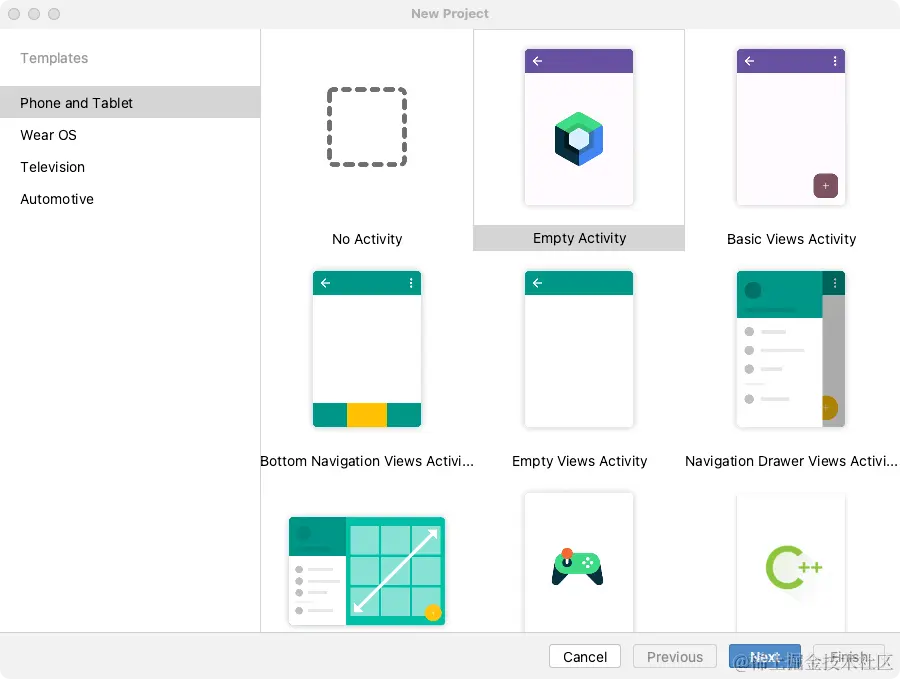Pick the Navigation Drawer Views Activity preview

[790, 349]
